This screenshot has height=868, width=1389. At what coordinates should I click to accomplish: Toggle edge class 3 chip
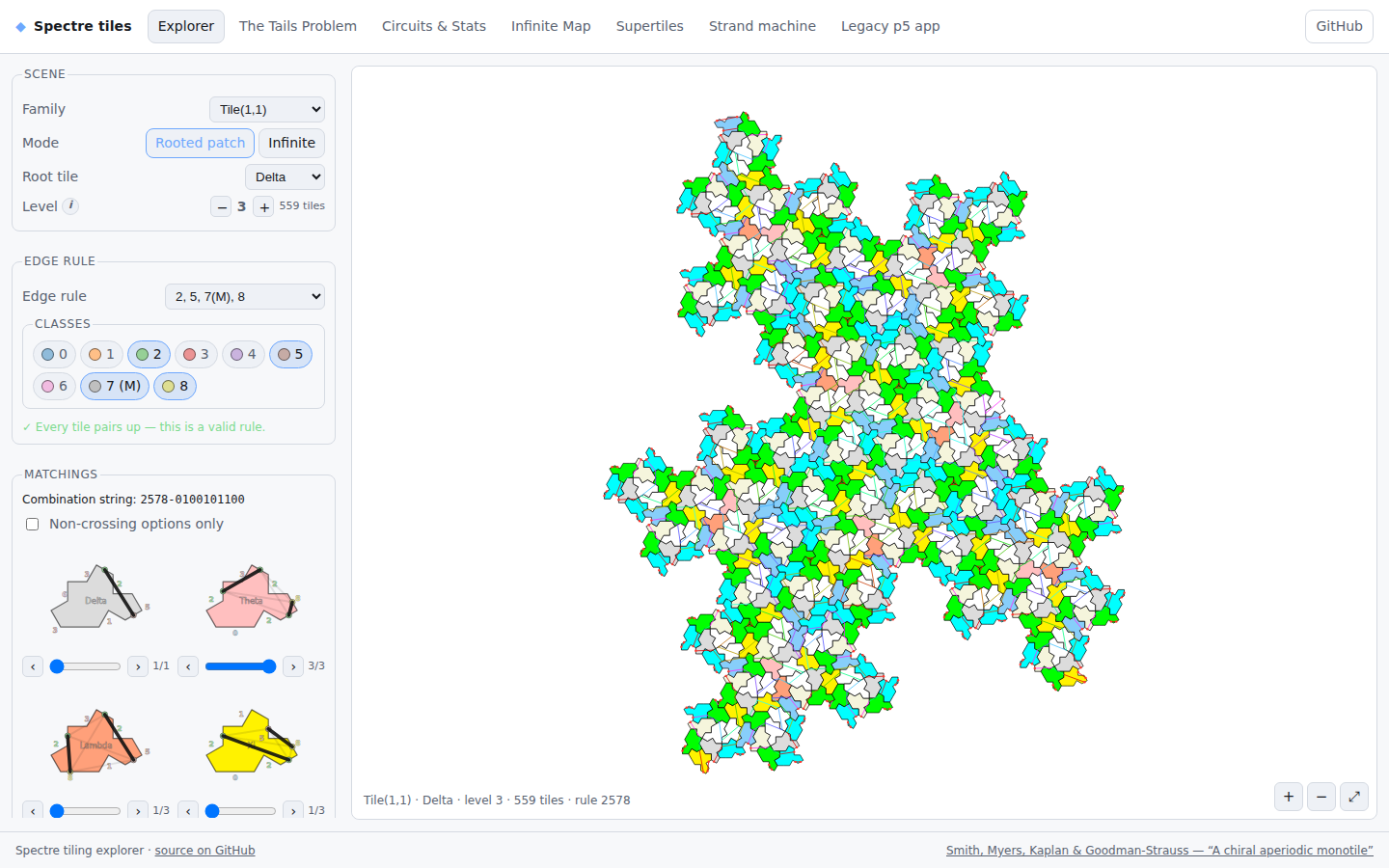pyautogui.click(x=196, y=355)
